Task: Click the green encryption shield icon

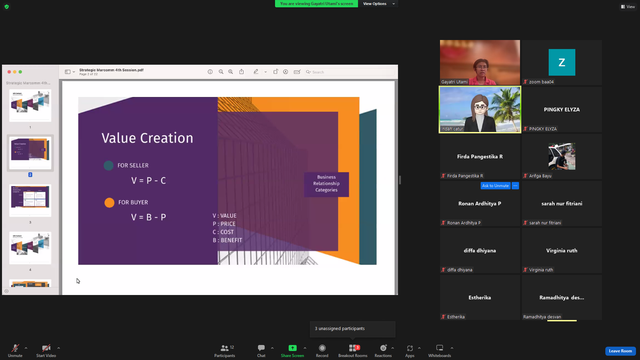Action: click(7, 7)
